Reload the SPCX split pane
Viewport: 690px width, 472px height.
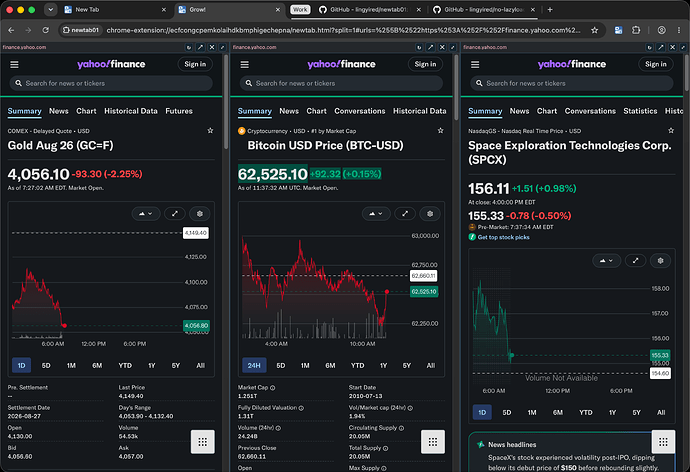pyautogui.click(x=649, y=47)
